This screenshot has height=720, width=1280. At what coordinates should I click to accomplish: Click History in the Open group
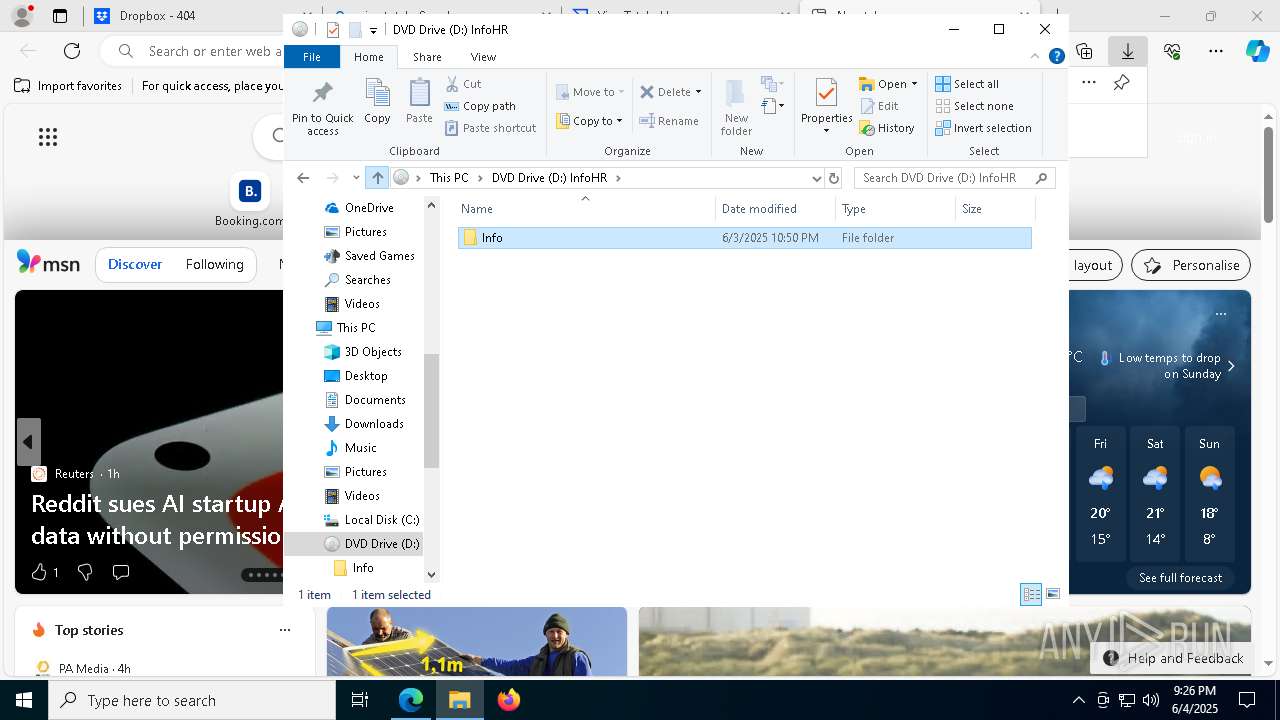887,128
